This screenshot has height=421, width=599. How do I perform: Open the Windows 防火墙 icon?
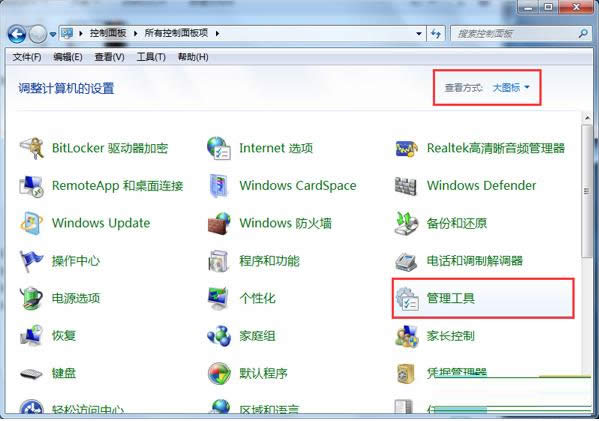(x=219, y=223)
